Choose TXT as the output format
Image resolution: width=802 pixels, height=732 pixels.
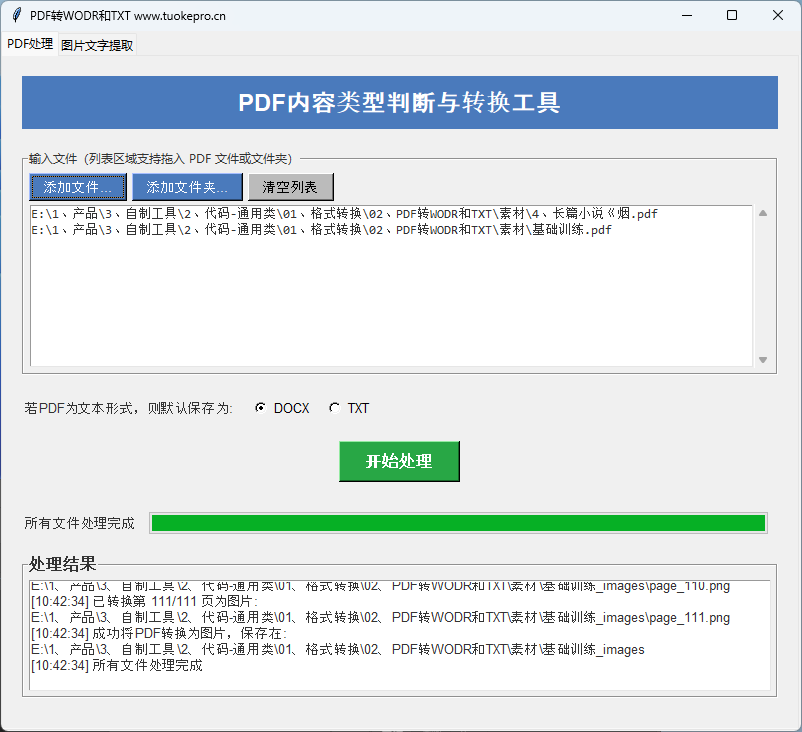click(x=335, y=407)
